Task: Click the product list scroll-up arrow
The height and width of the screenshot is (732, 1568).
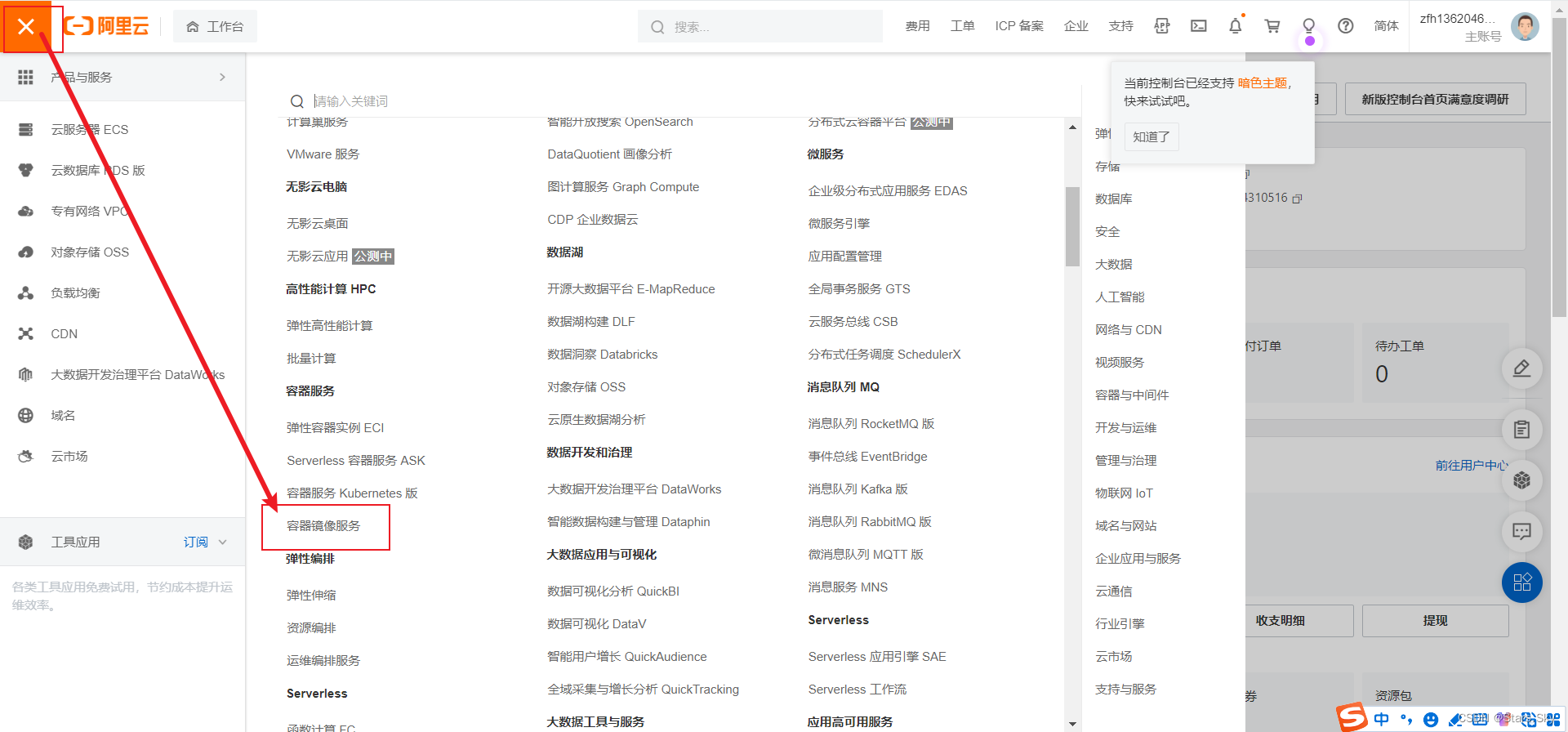Action: [x=1072, y=127]
